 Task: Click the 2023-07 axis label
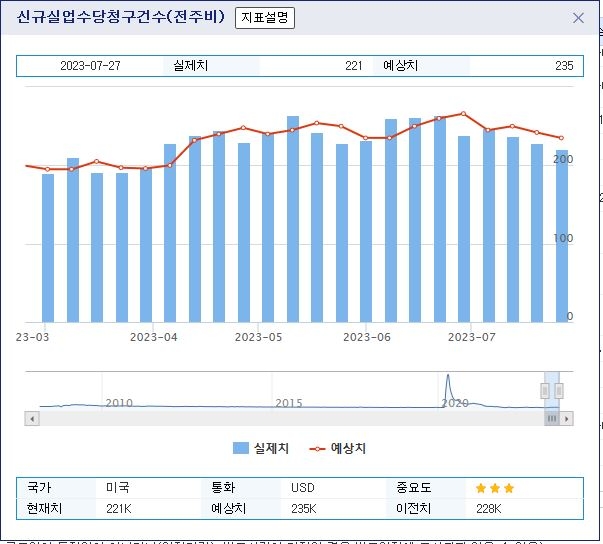pos(471,337)
